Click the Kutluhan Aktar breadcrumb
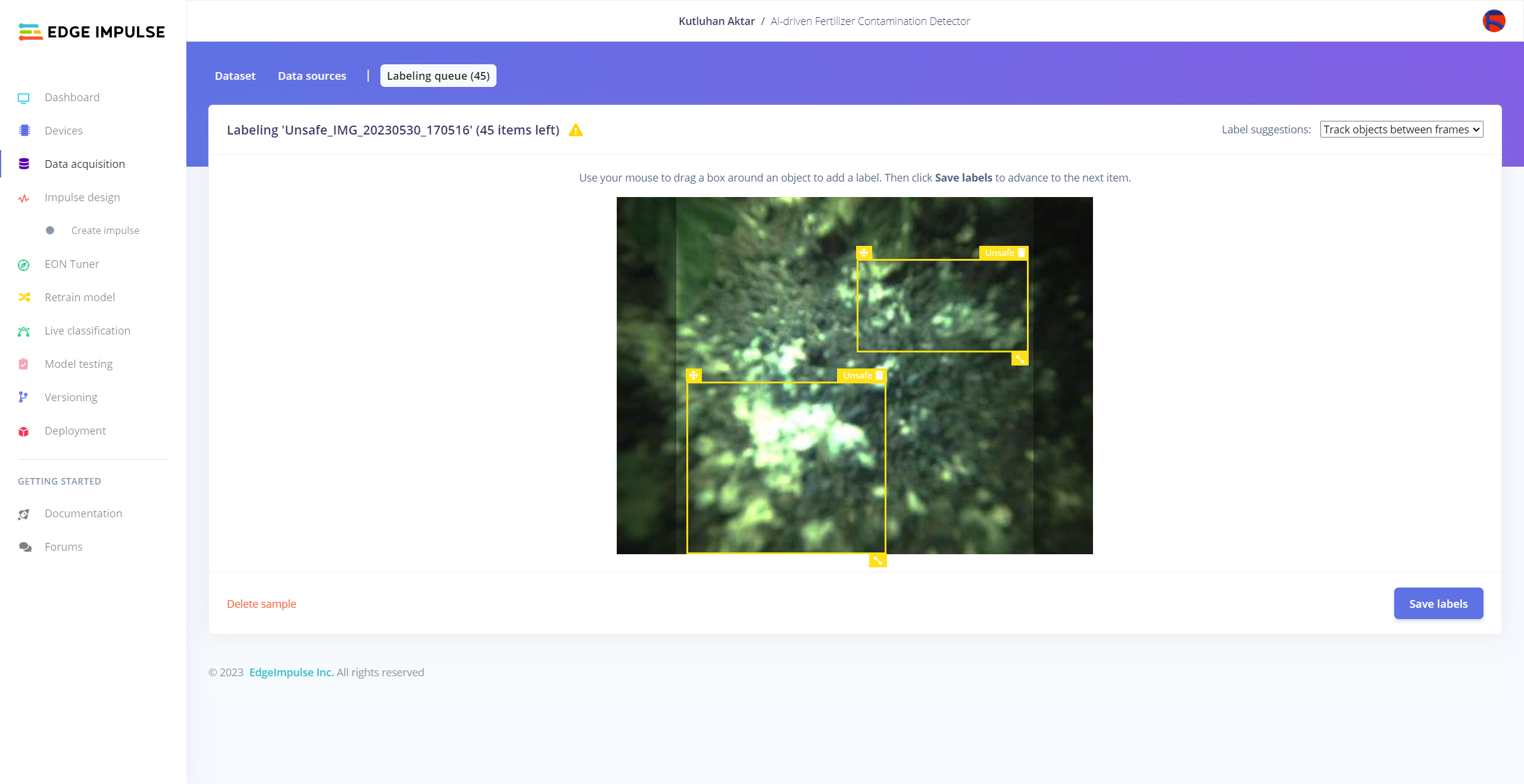1524x784 pixels. 716,21
